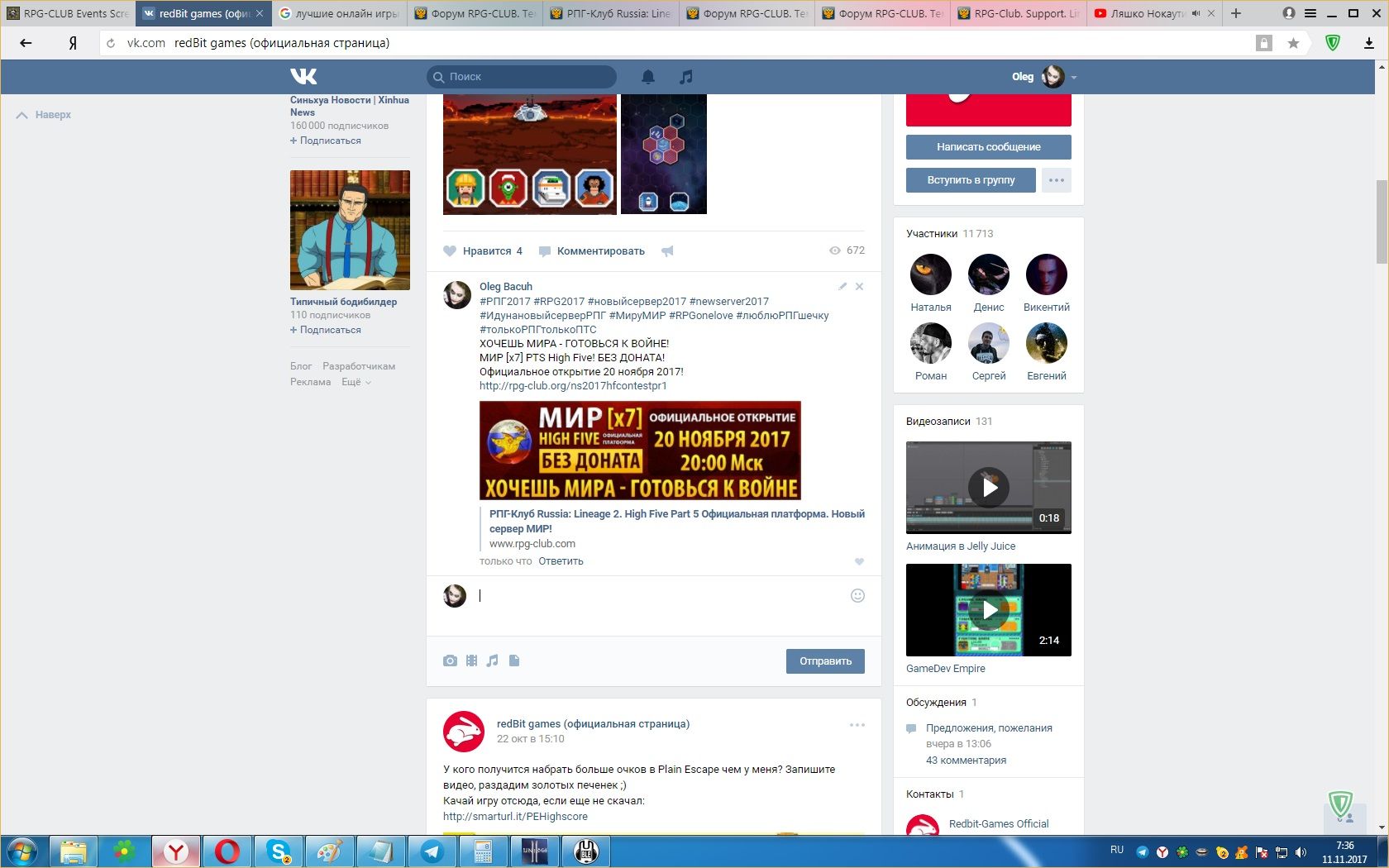
Task: Click the Отправить button
Action: [x=825, y=661]
